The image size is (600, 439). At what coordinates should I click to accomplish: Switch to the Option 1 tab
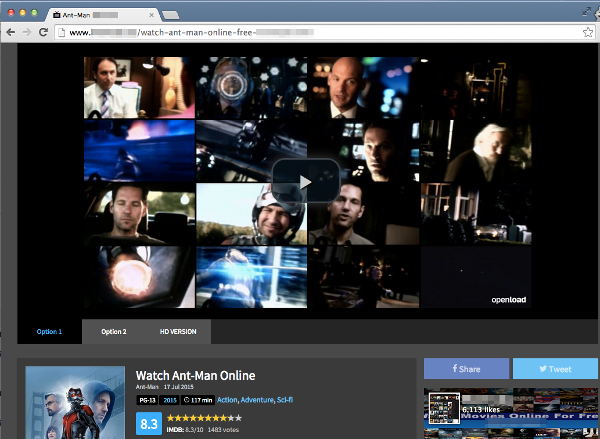click(x=49, y=331)
